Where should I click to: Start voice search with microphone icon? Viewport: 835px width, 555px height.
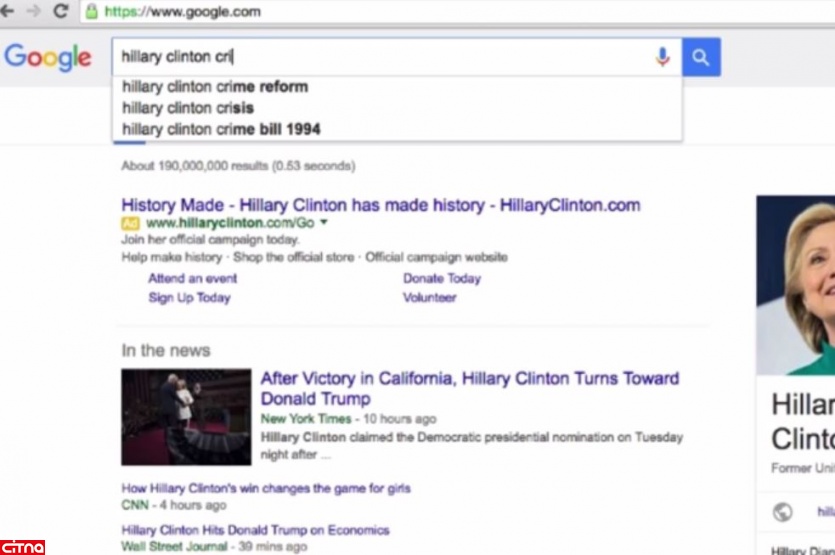coord(662,57)
